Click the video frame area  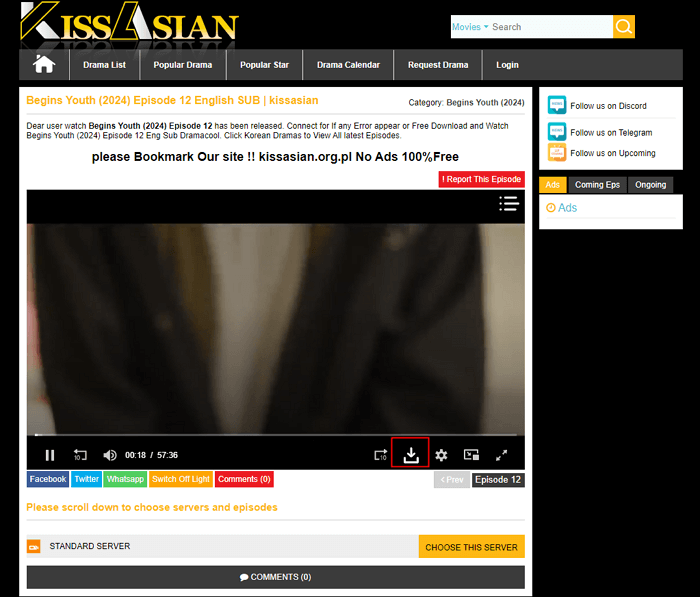(275, 328)
